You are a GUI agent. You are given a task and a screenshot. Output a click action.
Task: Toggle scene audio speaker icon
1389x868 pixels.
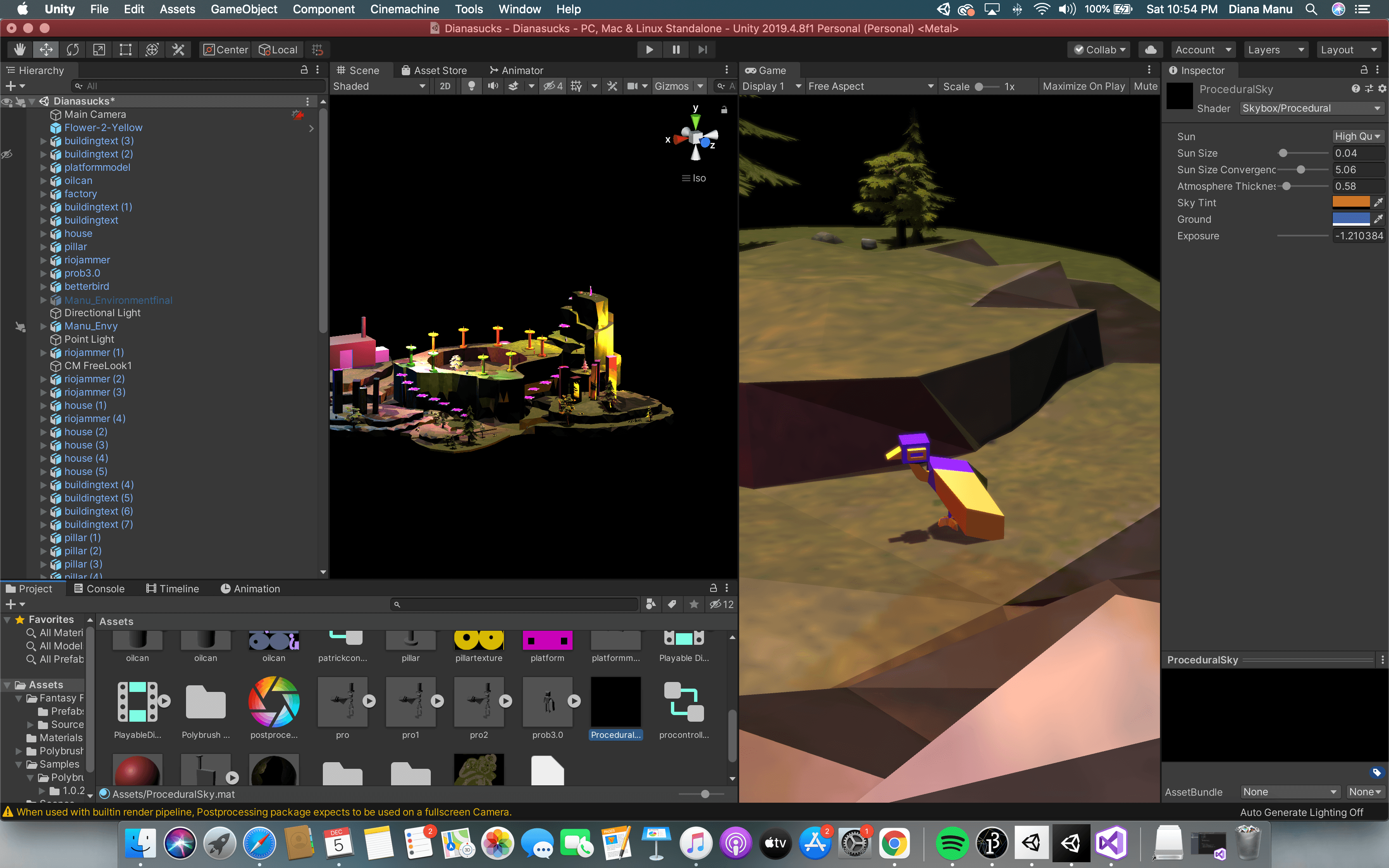[492, 86]
